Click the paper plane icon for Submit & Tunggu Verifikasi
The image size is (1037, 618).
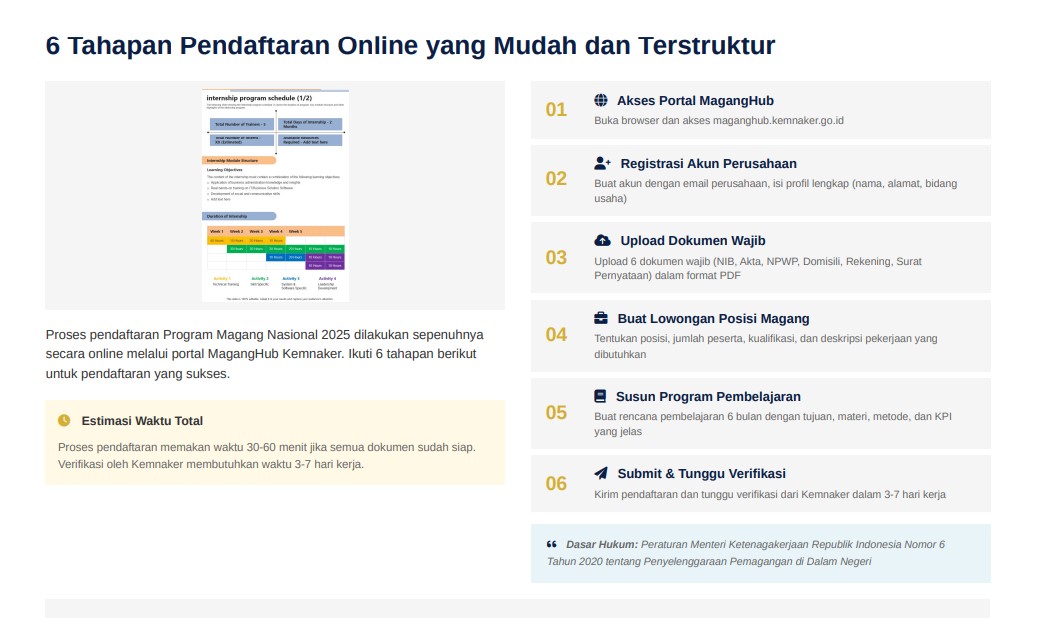tap(601, 474)
